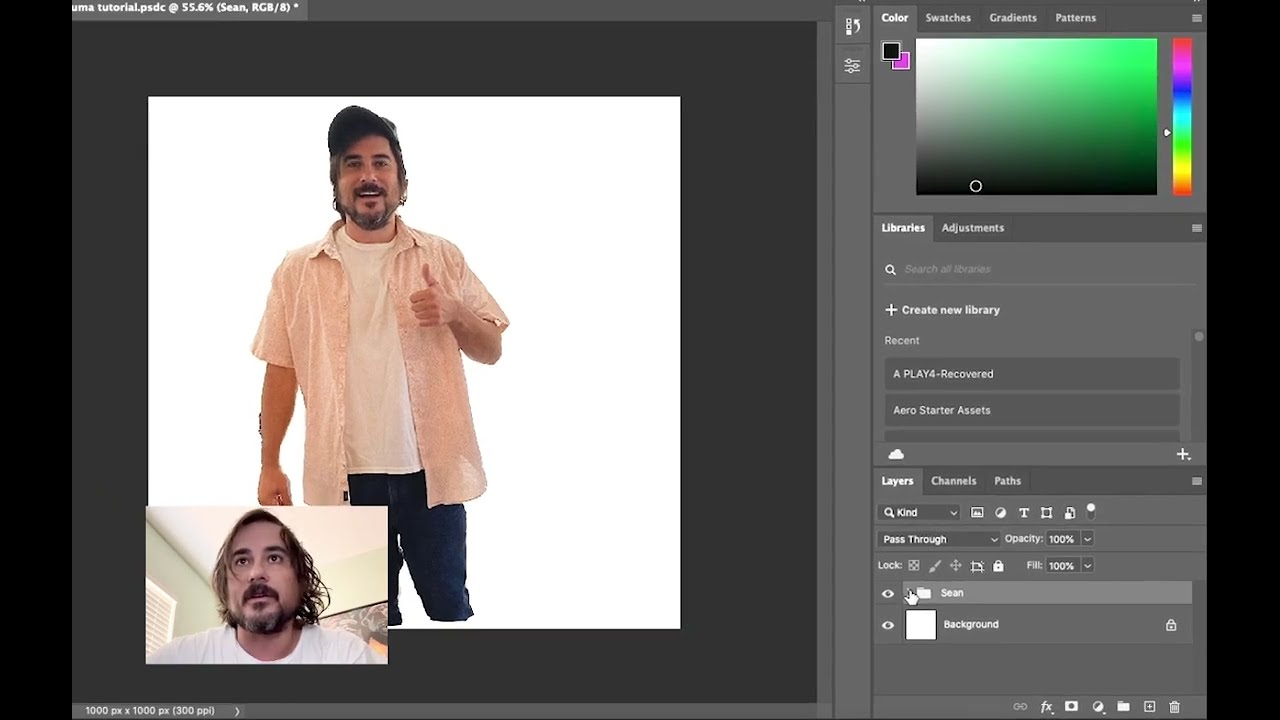
Task: Click the foreground color swatch
Action: click(890, 51)
